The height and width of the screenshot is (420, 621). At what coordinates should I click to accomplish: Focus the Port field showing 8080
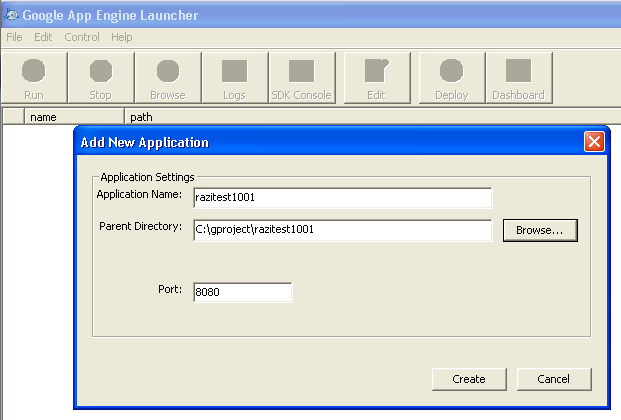pos(243,292)
